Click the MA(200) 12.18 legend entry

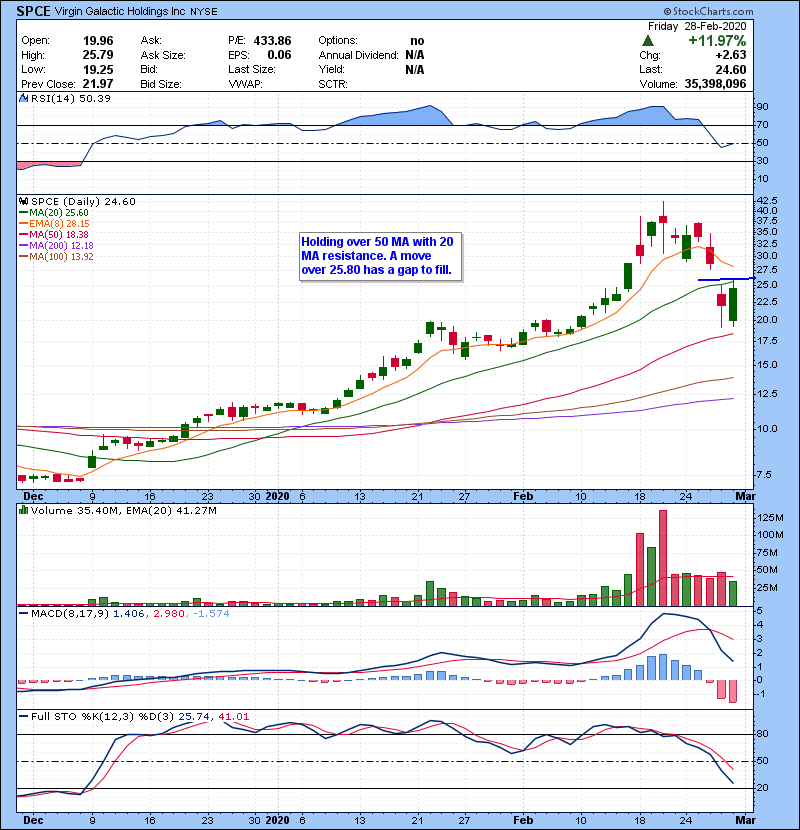click(56, 246)
